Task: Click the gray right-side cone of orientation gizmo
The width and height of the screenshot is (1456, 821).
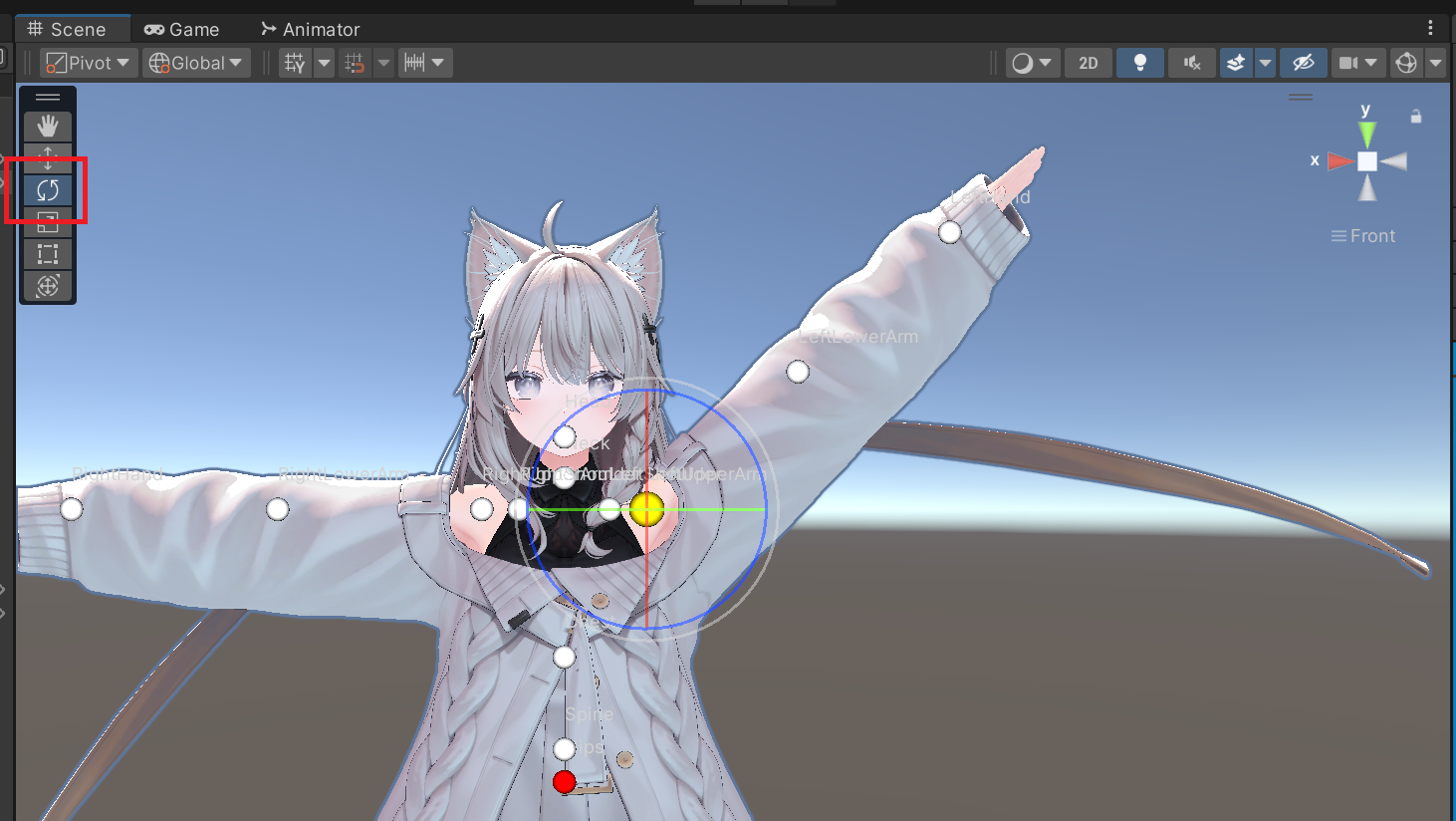Action: coord(1394,161)
